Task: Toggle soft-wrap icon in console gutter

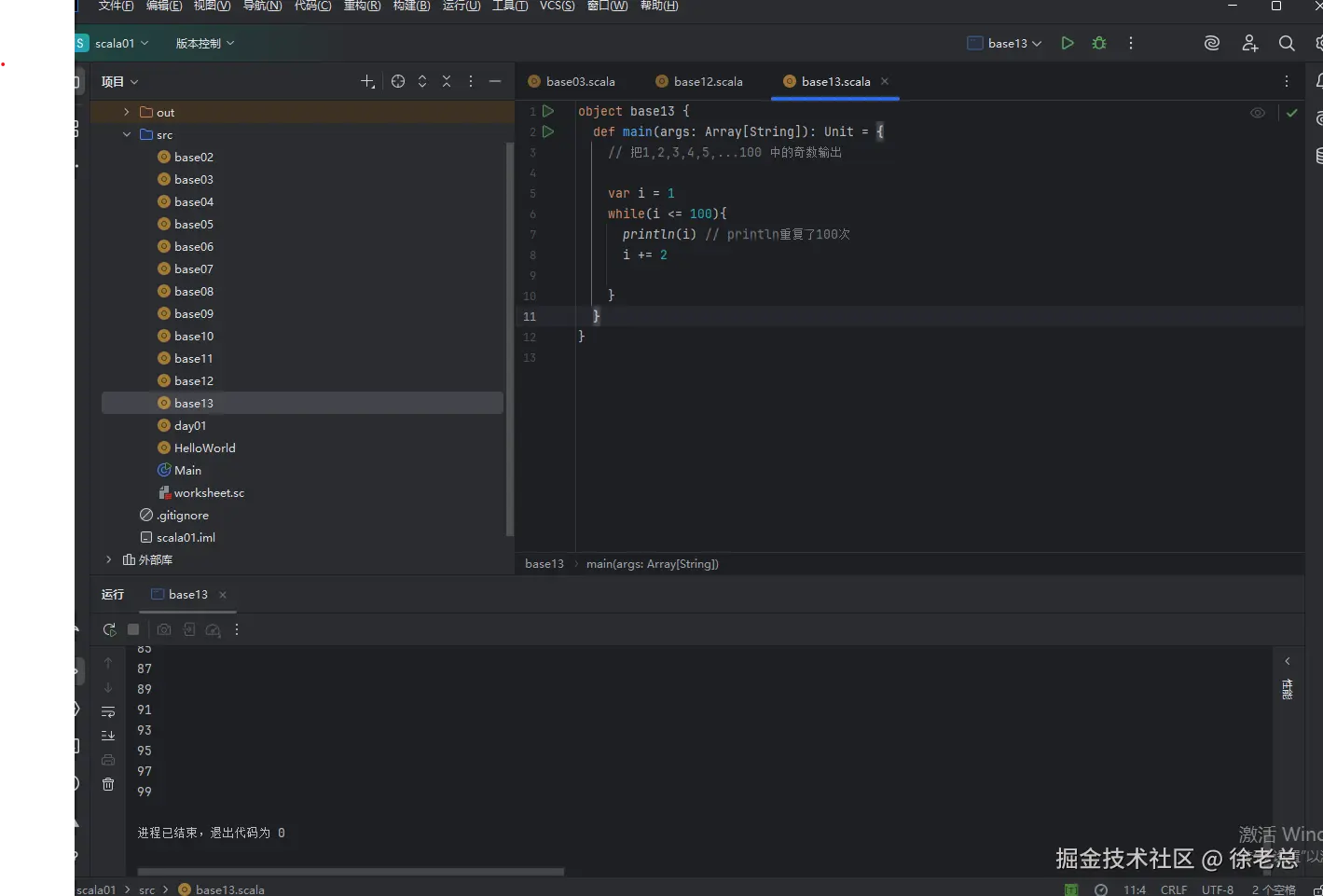Action: [108, 711]
